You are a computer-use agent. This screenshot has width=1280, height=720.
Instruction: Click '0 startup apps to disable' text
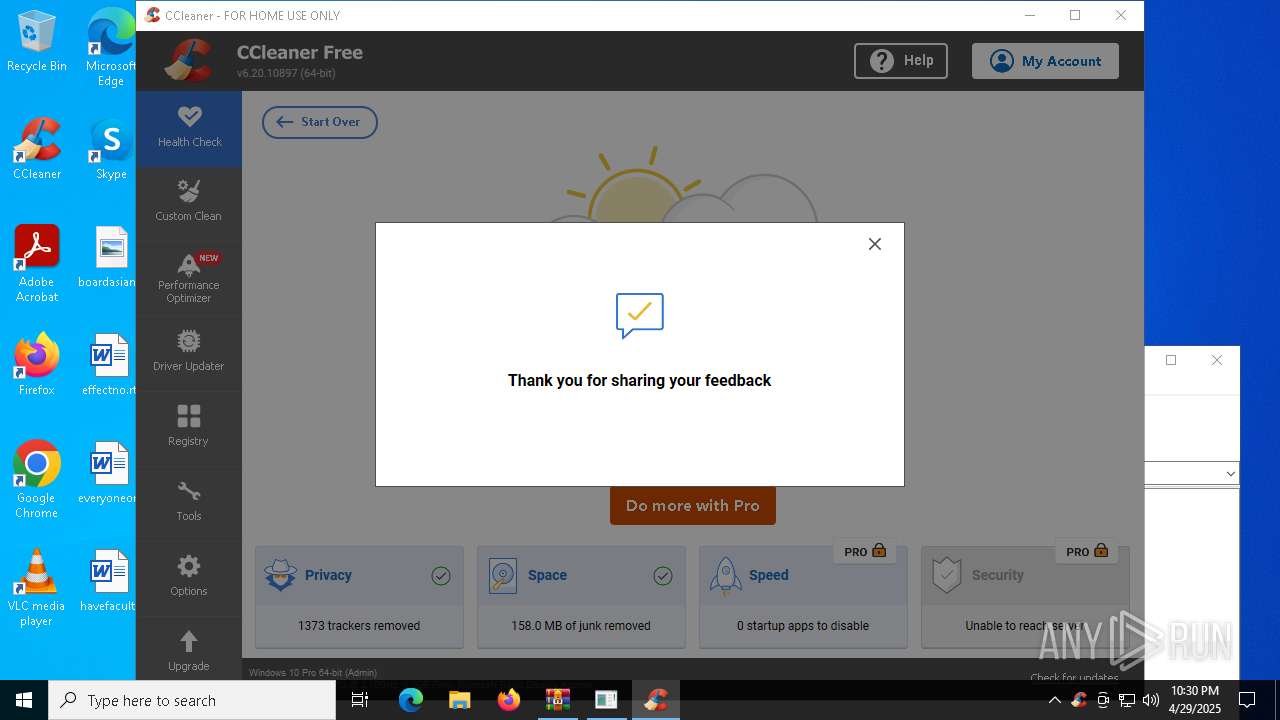[x=803, y=626]
